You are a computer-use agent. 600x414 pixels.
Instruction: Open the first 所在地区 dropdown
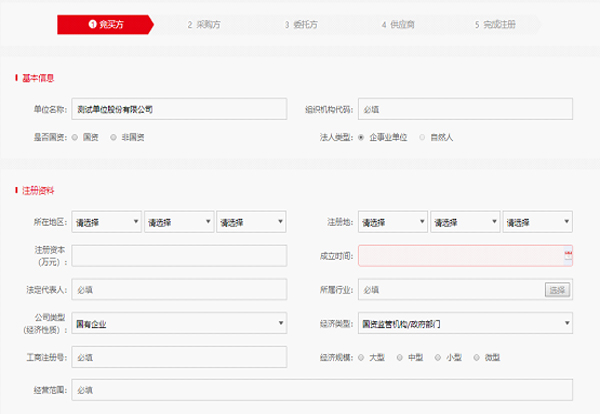tap(106, 222)
